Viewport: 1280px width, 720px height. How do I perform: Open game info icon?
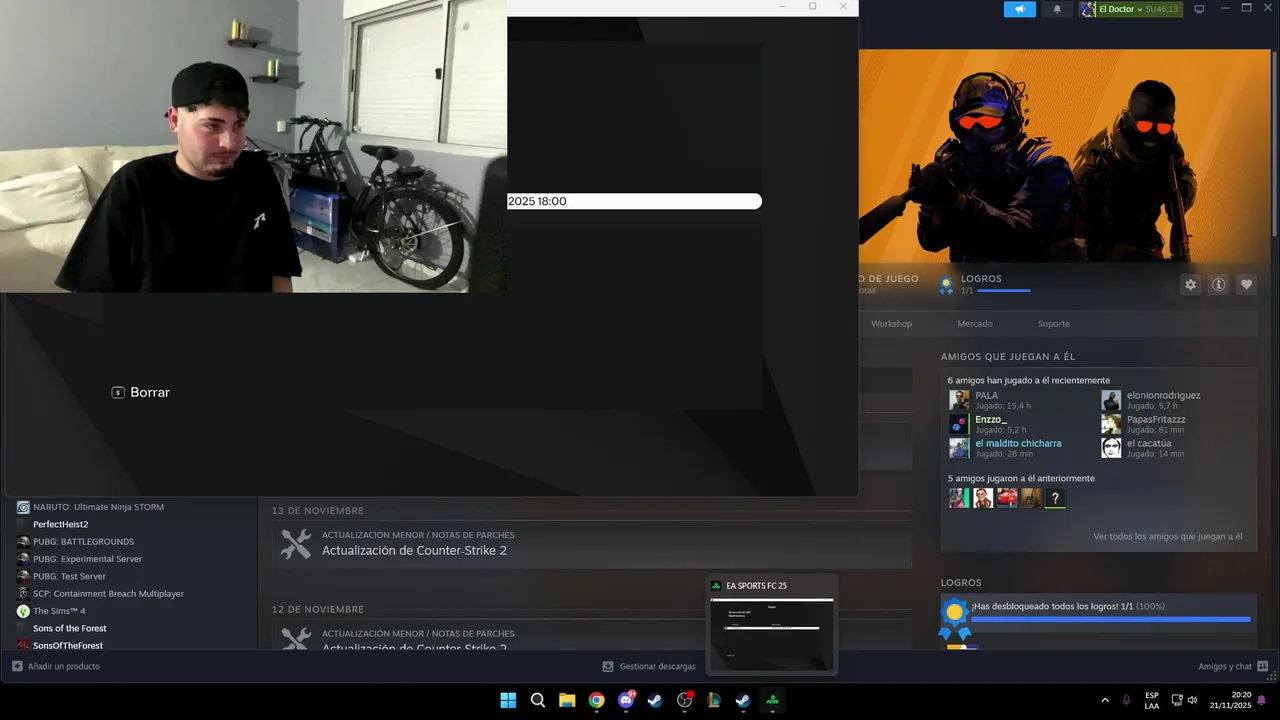1218,285
